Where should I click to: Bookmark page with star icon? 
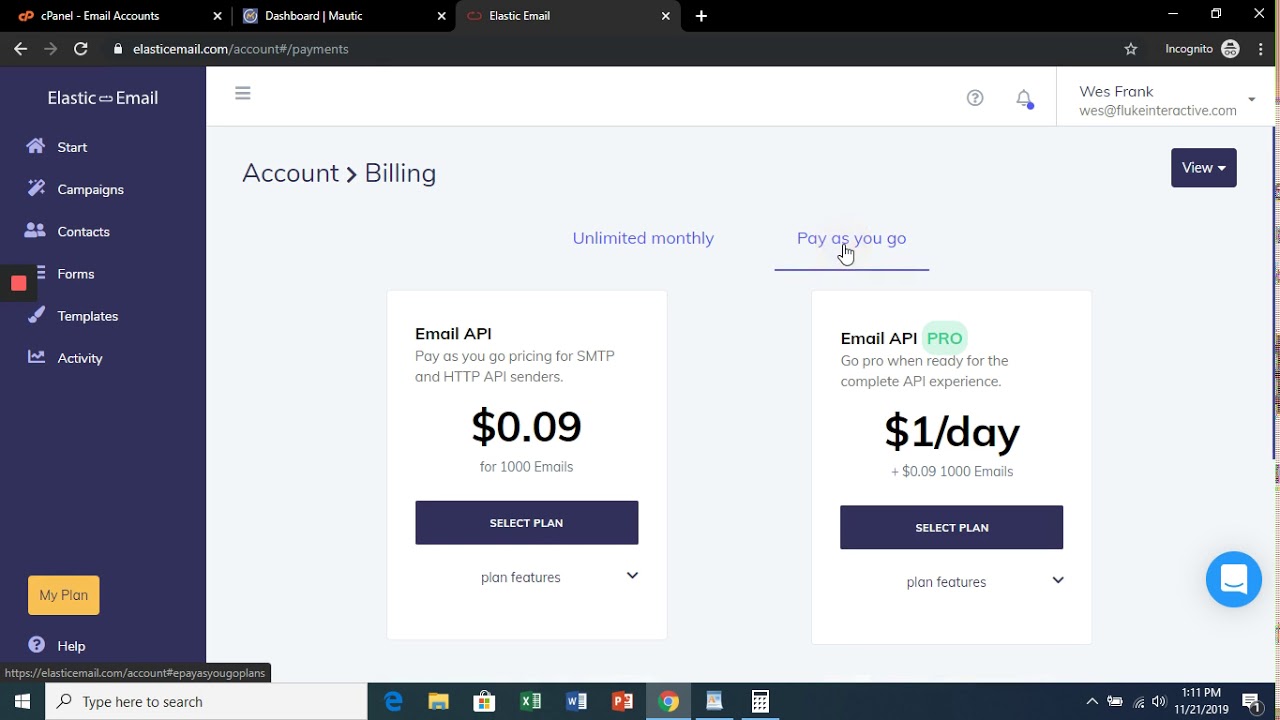pyautogui.click(x=1131, y=49)
